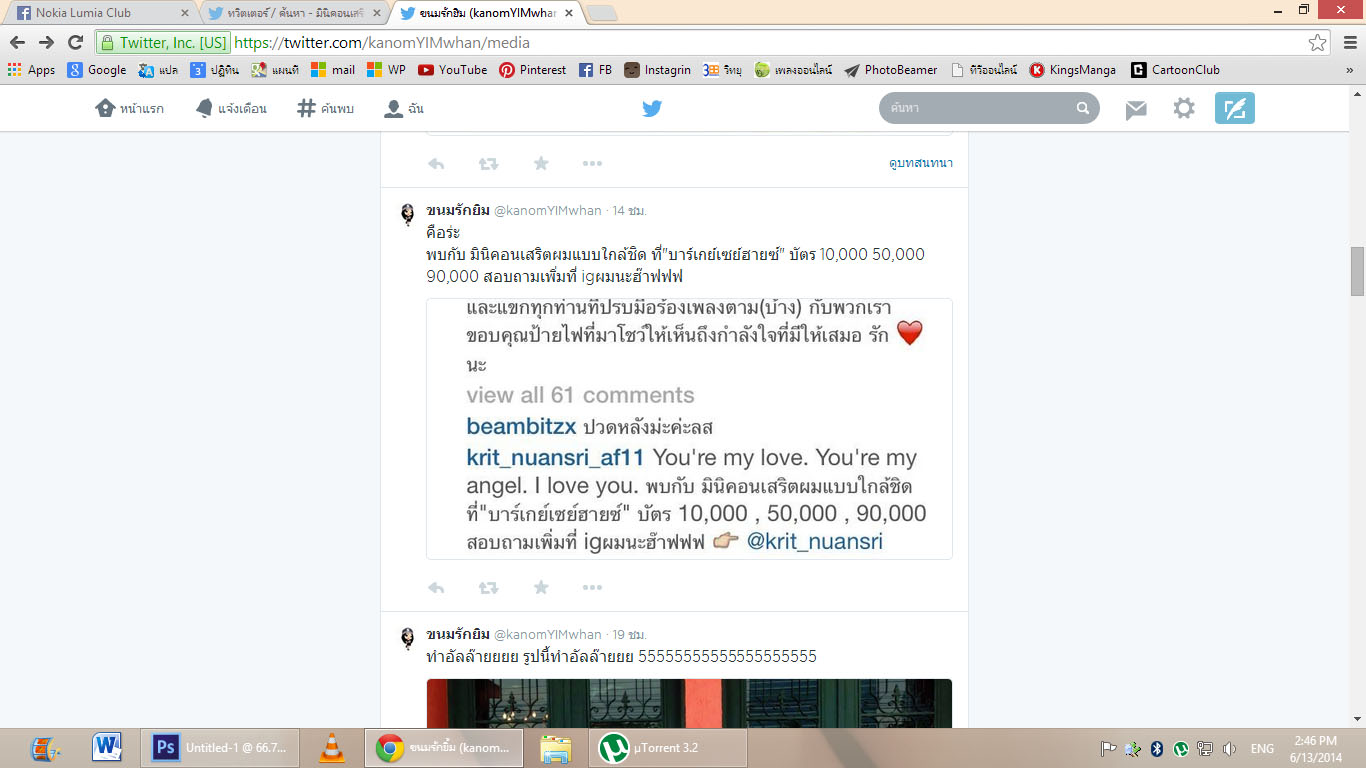Open Pinterest bookmark
Screen dimensions: 1366x768
pyautogui.click(x=533, y=70)
